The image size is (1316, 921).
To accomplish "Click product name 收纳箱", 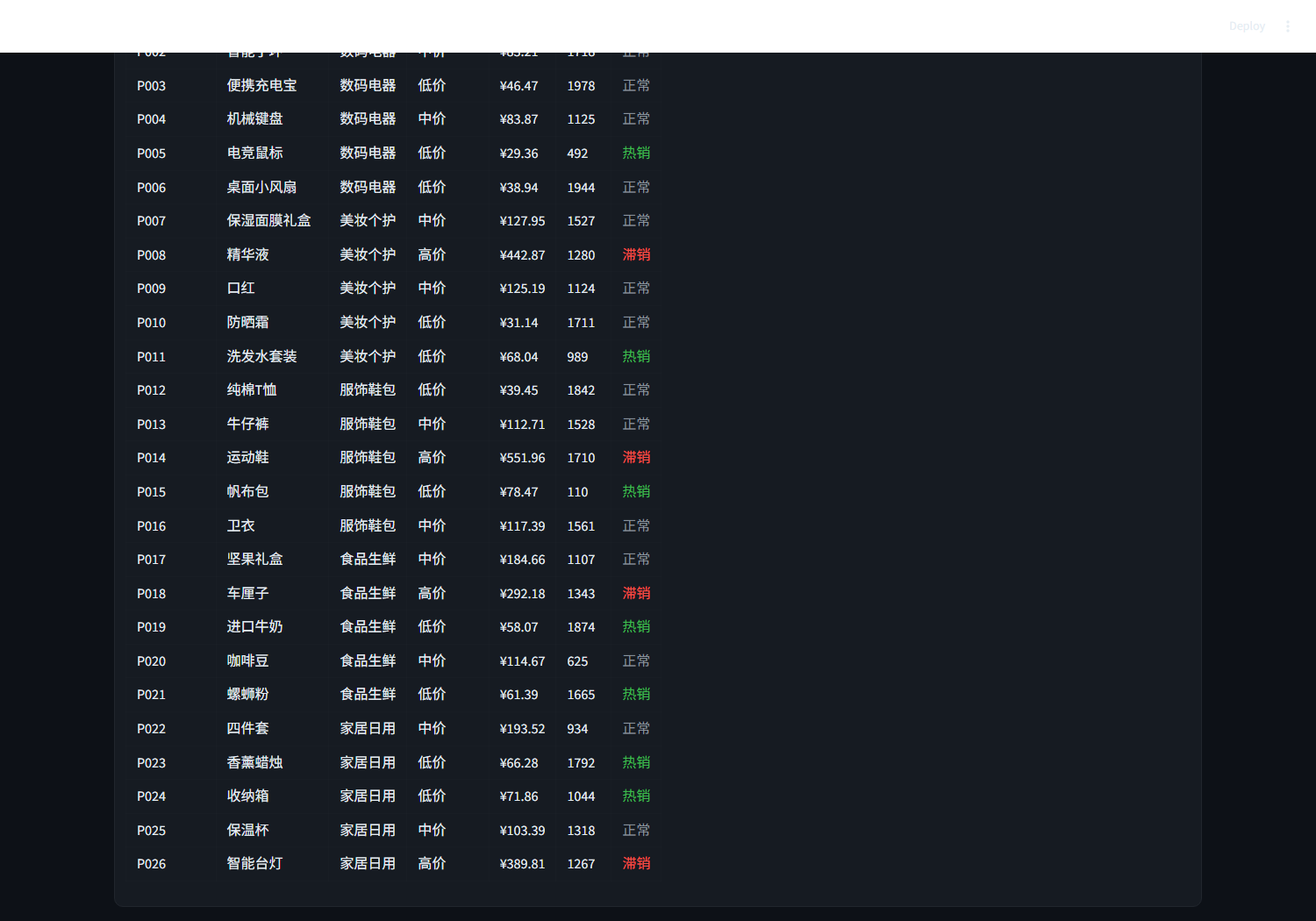I will 247,796.
